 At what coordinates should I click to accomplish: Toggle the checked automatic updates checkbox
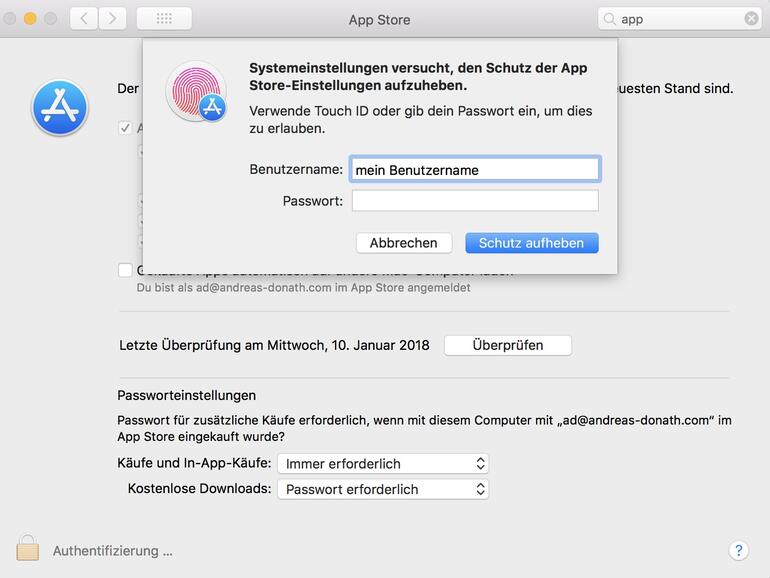tap(125, 128)
